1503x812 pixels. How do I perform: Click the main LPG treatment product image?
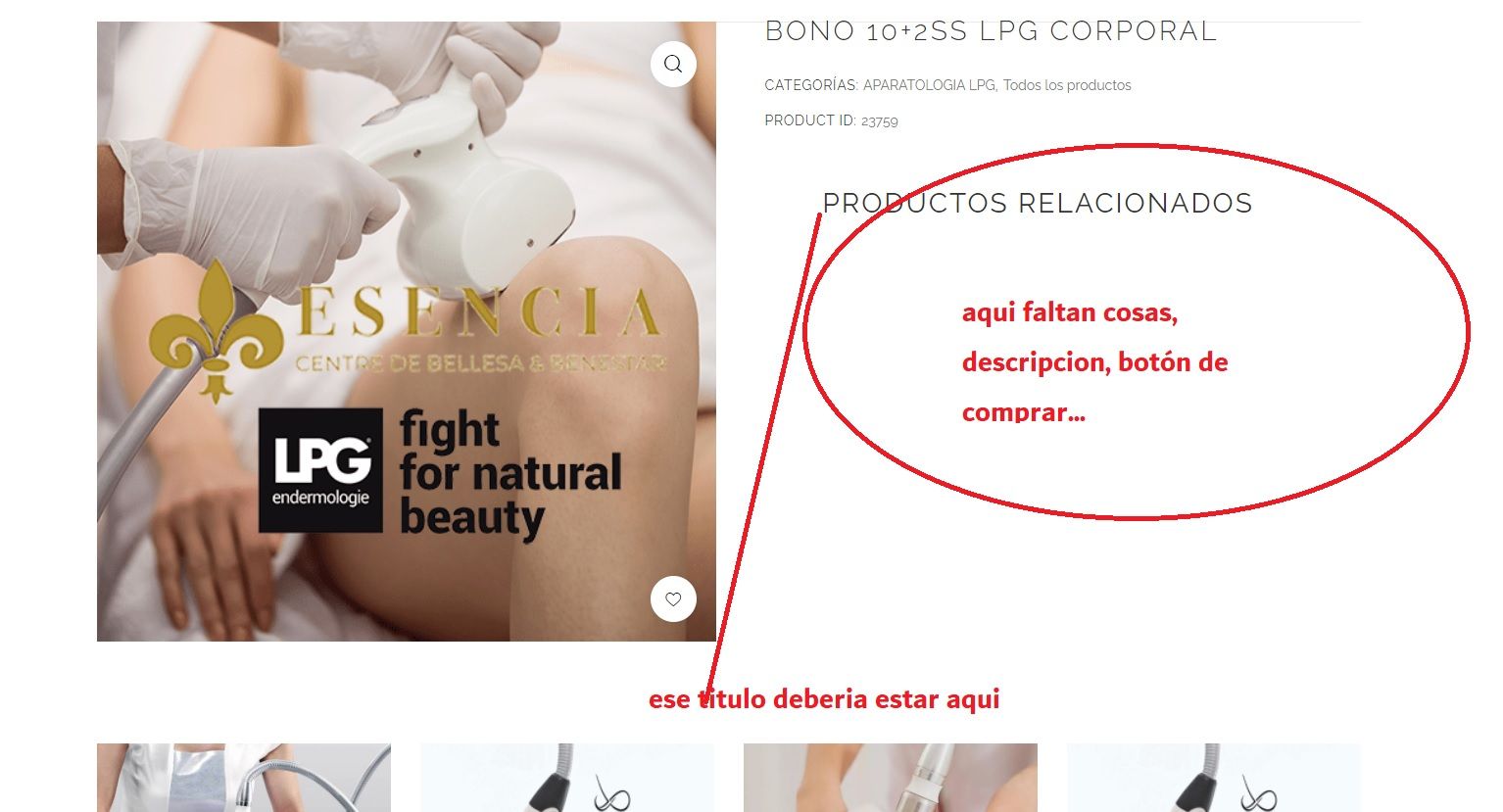point(407,331)
